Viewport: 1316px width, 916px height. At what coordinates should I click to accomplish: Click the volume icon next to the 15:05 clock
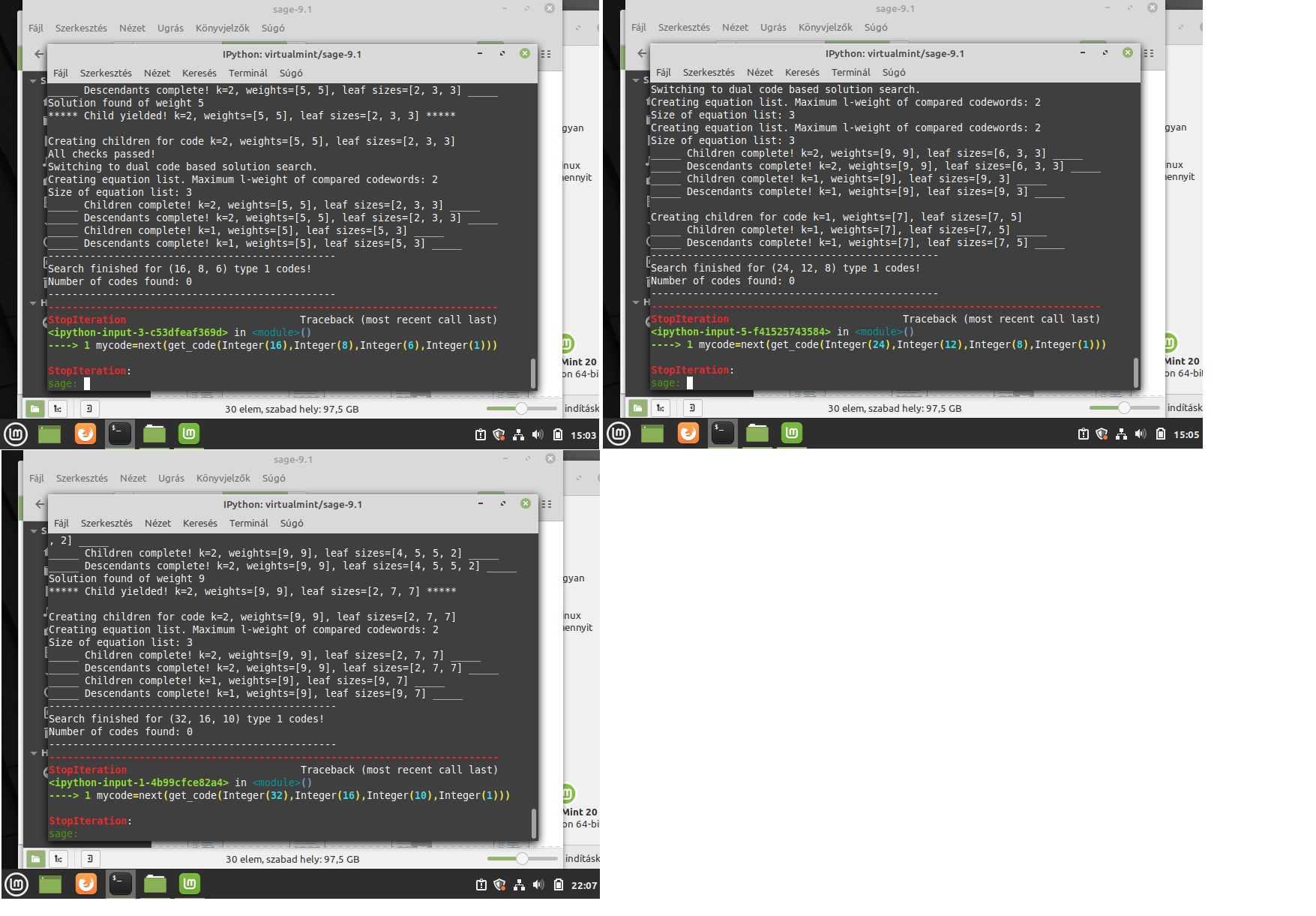click(x=1141, y=434)
